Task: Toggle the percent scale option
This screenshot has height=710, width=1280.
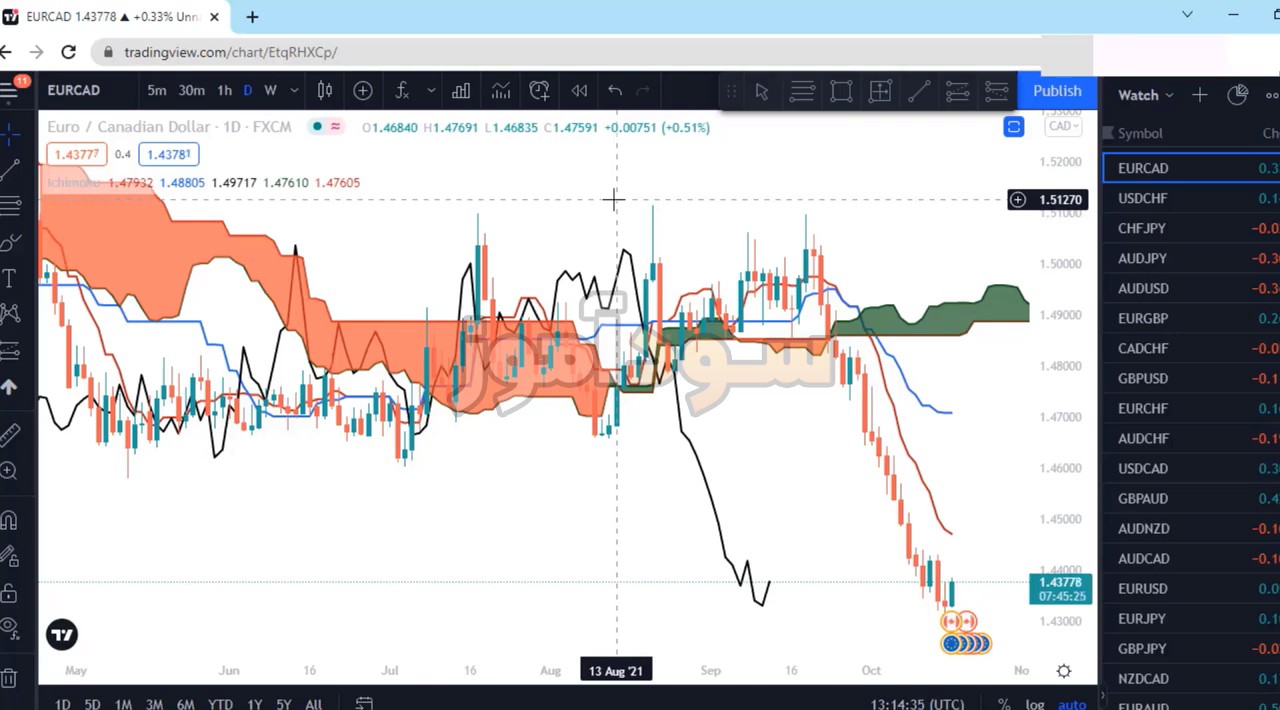Action: pos(1005,704)
